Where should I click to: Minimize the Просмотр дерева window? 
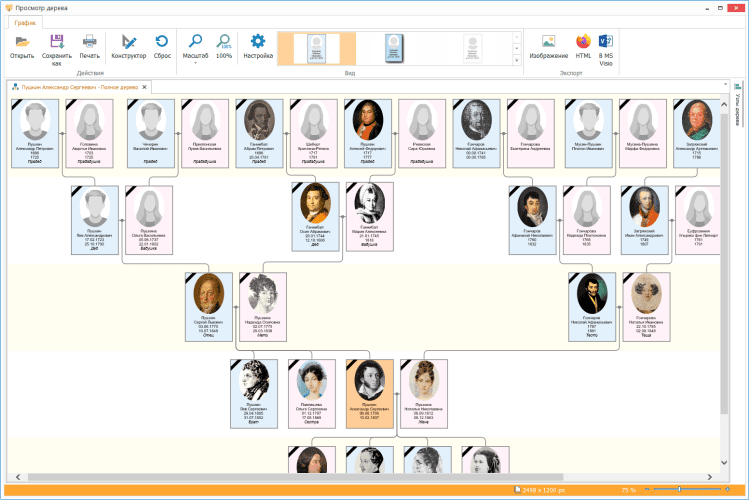click(x=706, y=8)
